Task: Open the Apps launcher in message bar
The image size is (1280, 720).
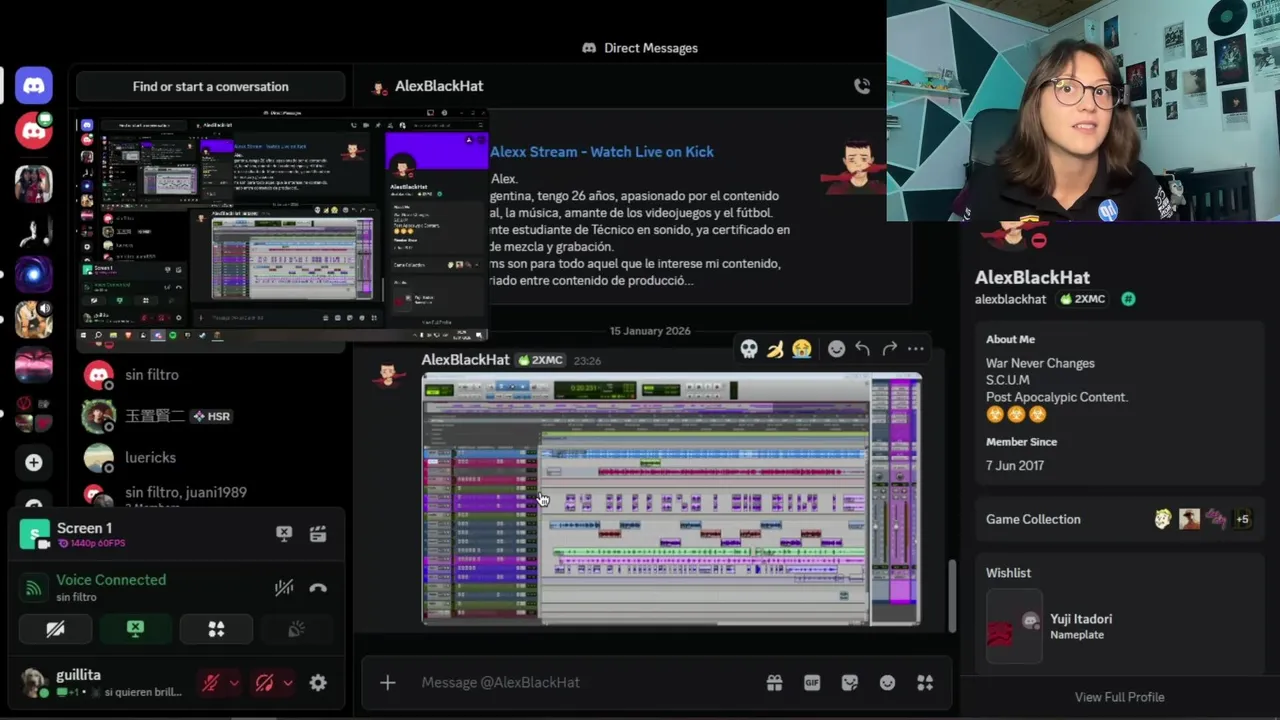Action: 925,682
